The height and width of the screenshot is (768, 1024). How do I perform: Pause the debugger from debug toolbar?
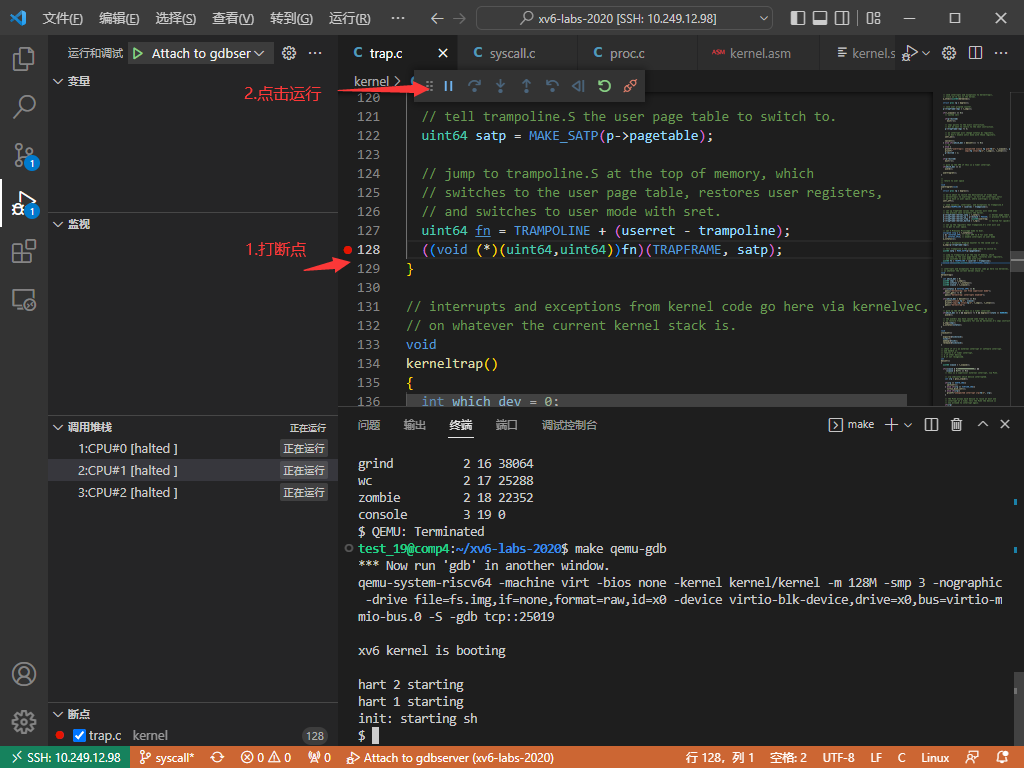pos(448,87)
